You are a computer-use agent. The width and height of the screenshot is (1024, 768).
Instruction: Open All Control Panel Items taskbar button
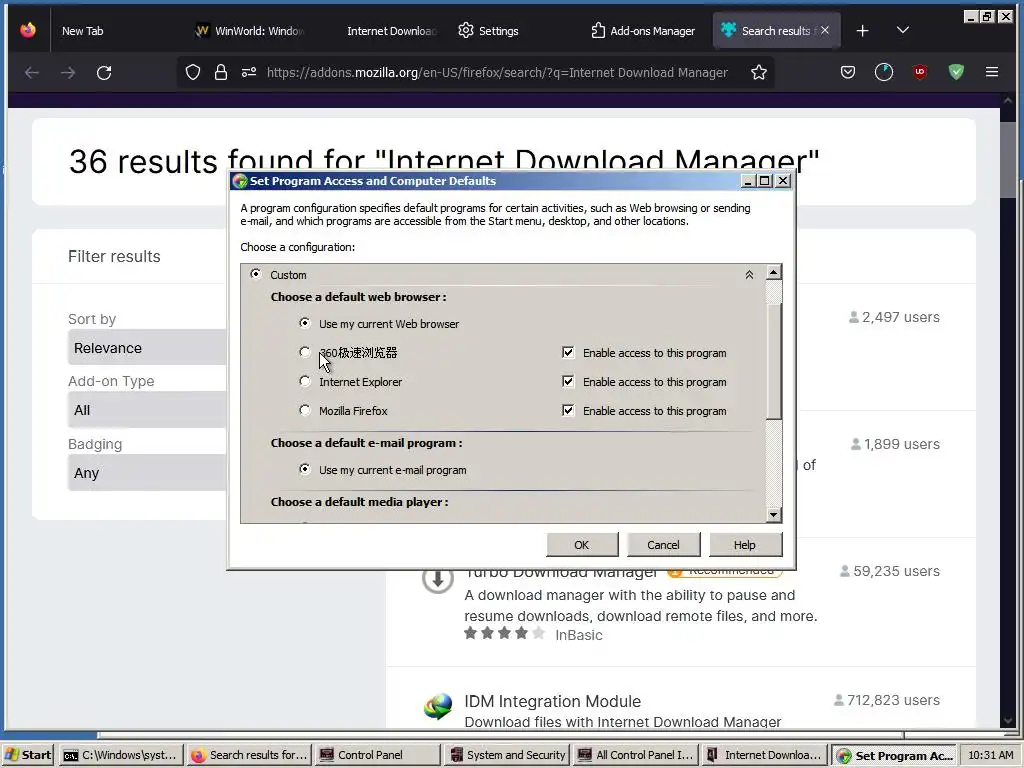coord(635,755)
